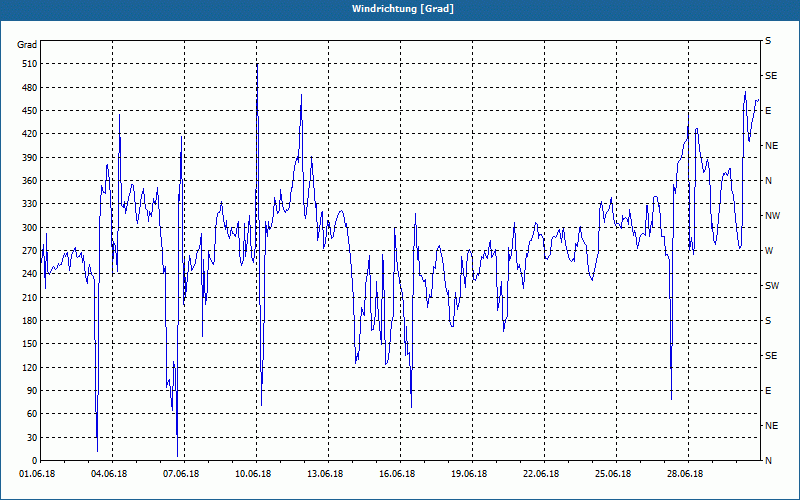Click the 04.06.18 date label
Image resolution: width=800 pixels, height=500 pixels.
tap(109, 474)
